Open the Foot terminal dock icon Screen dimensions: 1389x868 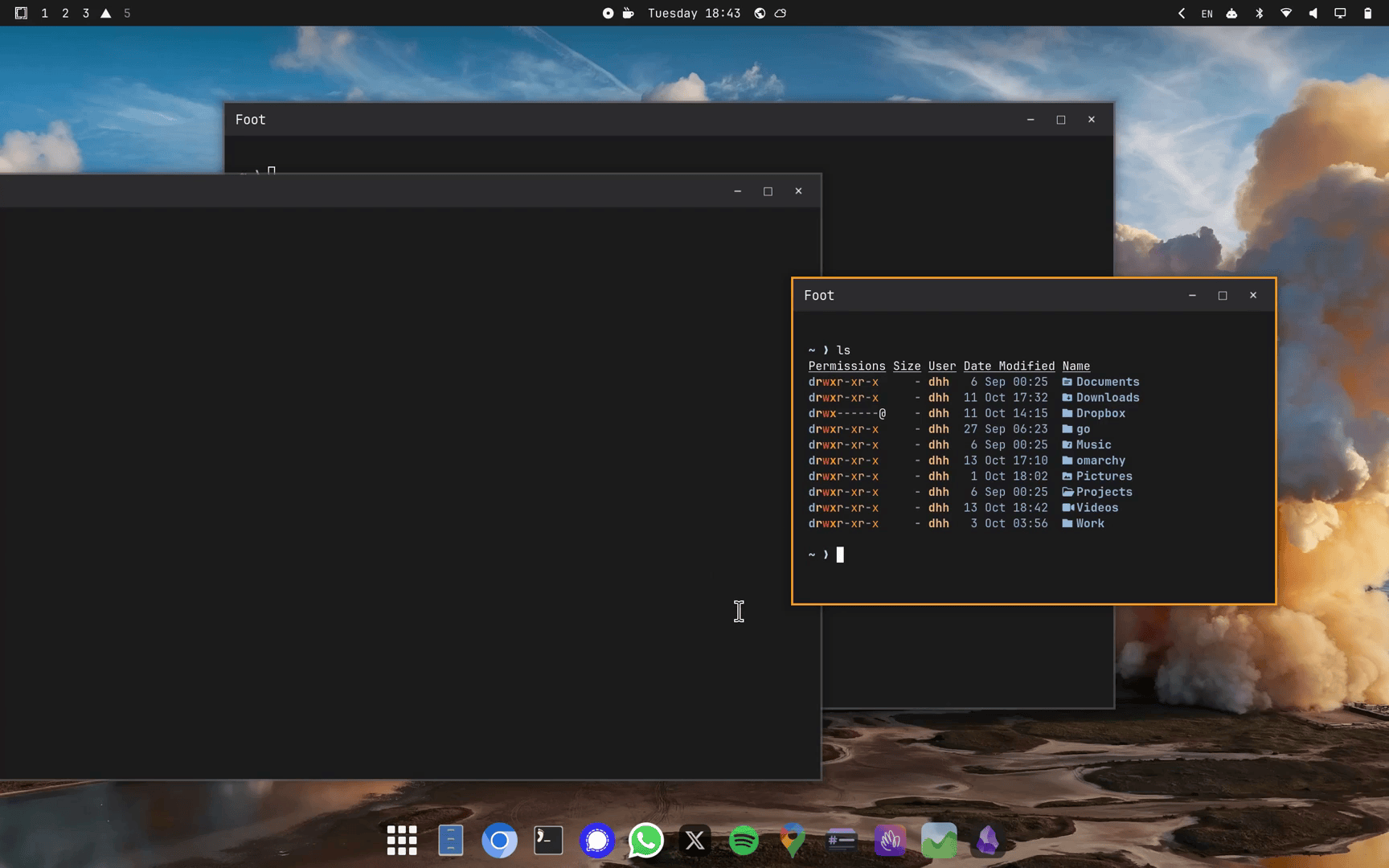click(548, 841)
